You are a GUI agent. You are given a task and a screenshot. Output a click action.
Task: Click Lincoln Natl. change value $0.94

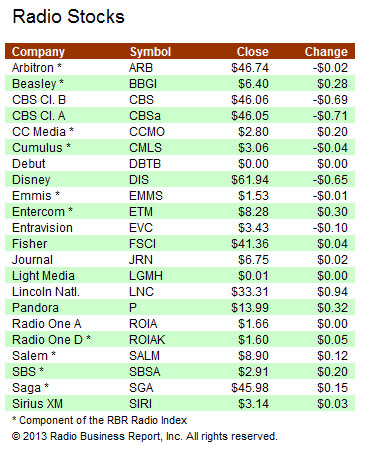332,292
